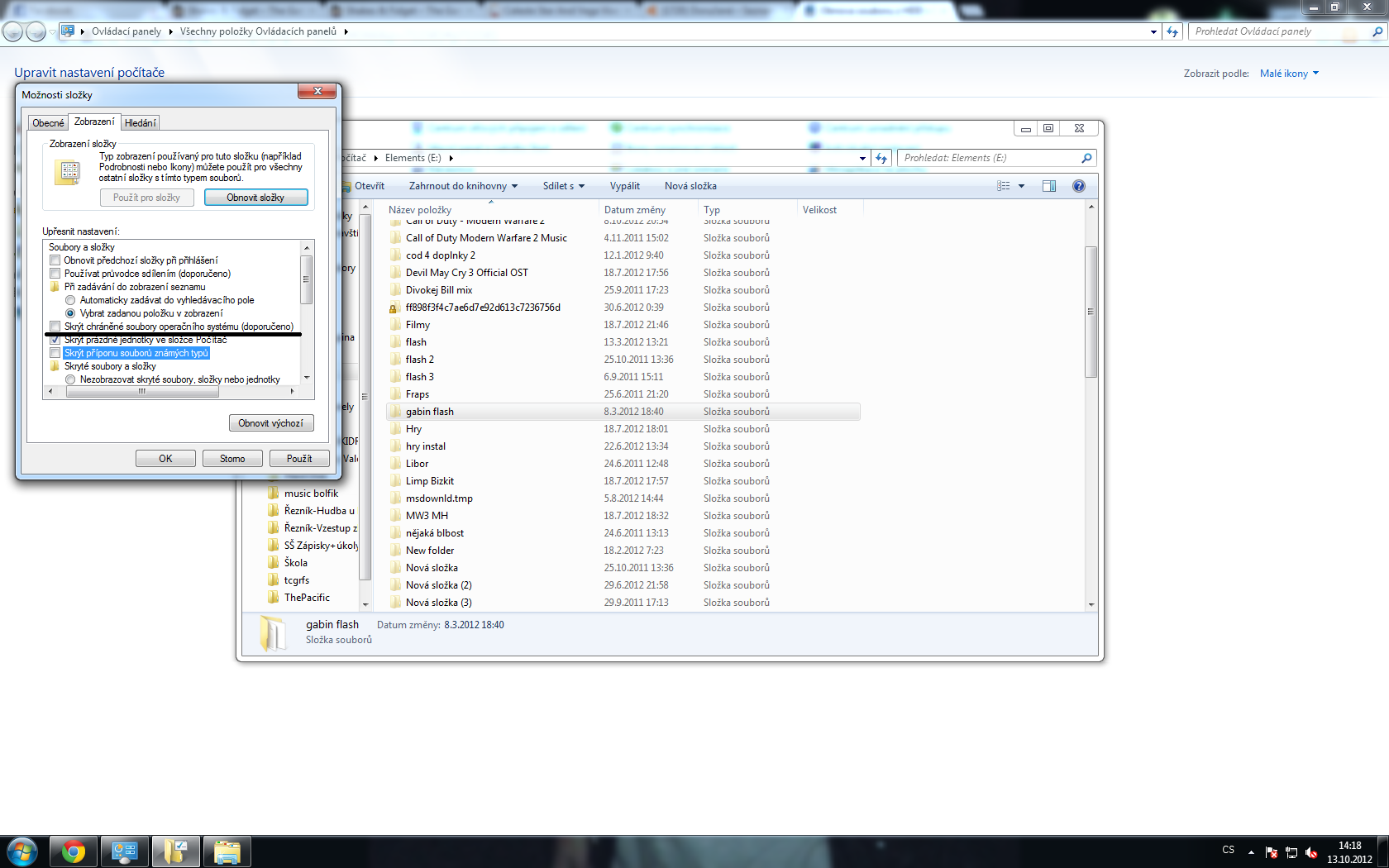Image resolution: width=1389 pixels, height=868 pixels.
Task: Expand arrow after 'Všechny položky Ovládacích panelů'
Action: tap(346, 31)
